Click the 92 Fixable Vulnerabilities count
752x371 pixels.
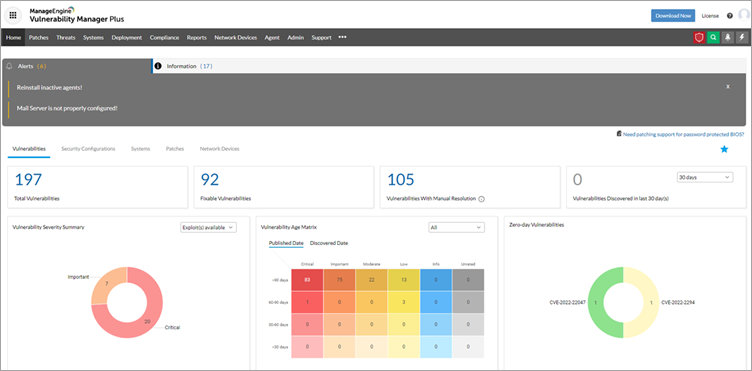[210, 179]
